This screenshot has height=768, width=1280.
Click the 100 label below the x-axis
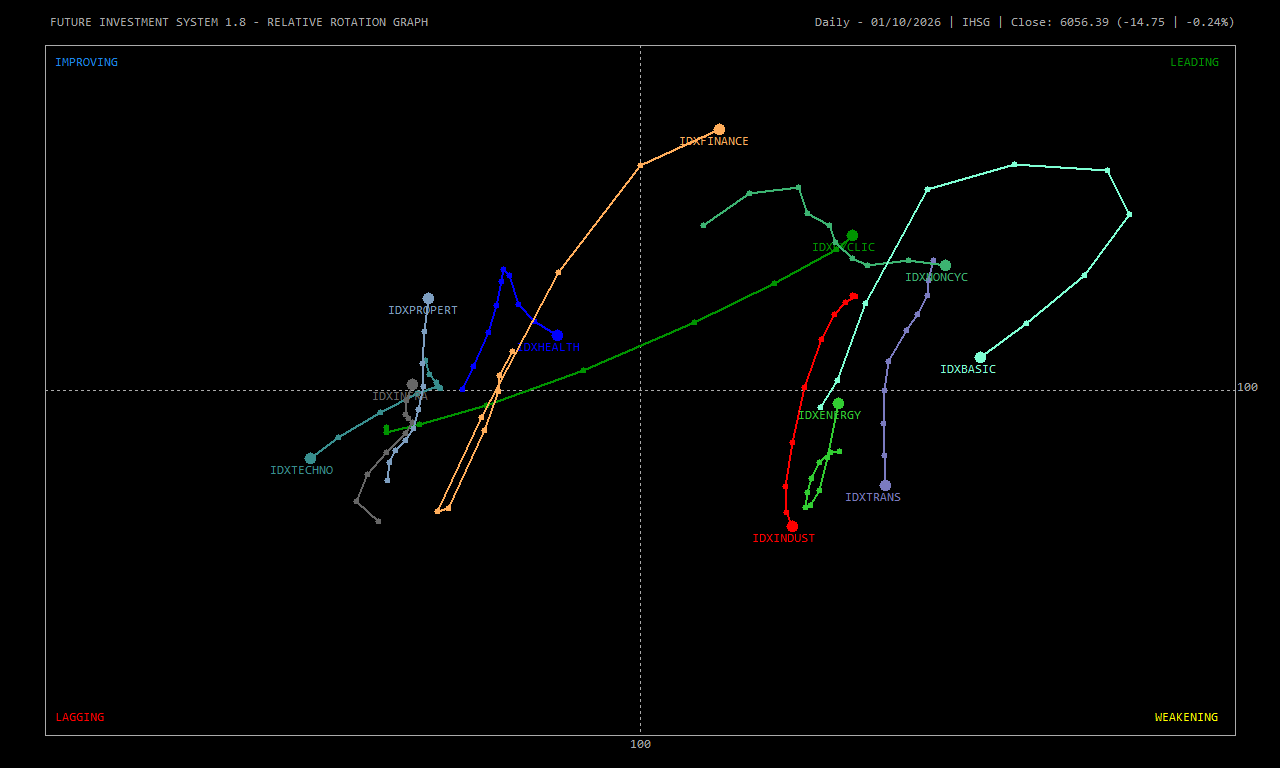pos(640,744)
